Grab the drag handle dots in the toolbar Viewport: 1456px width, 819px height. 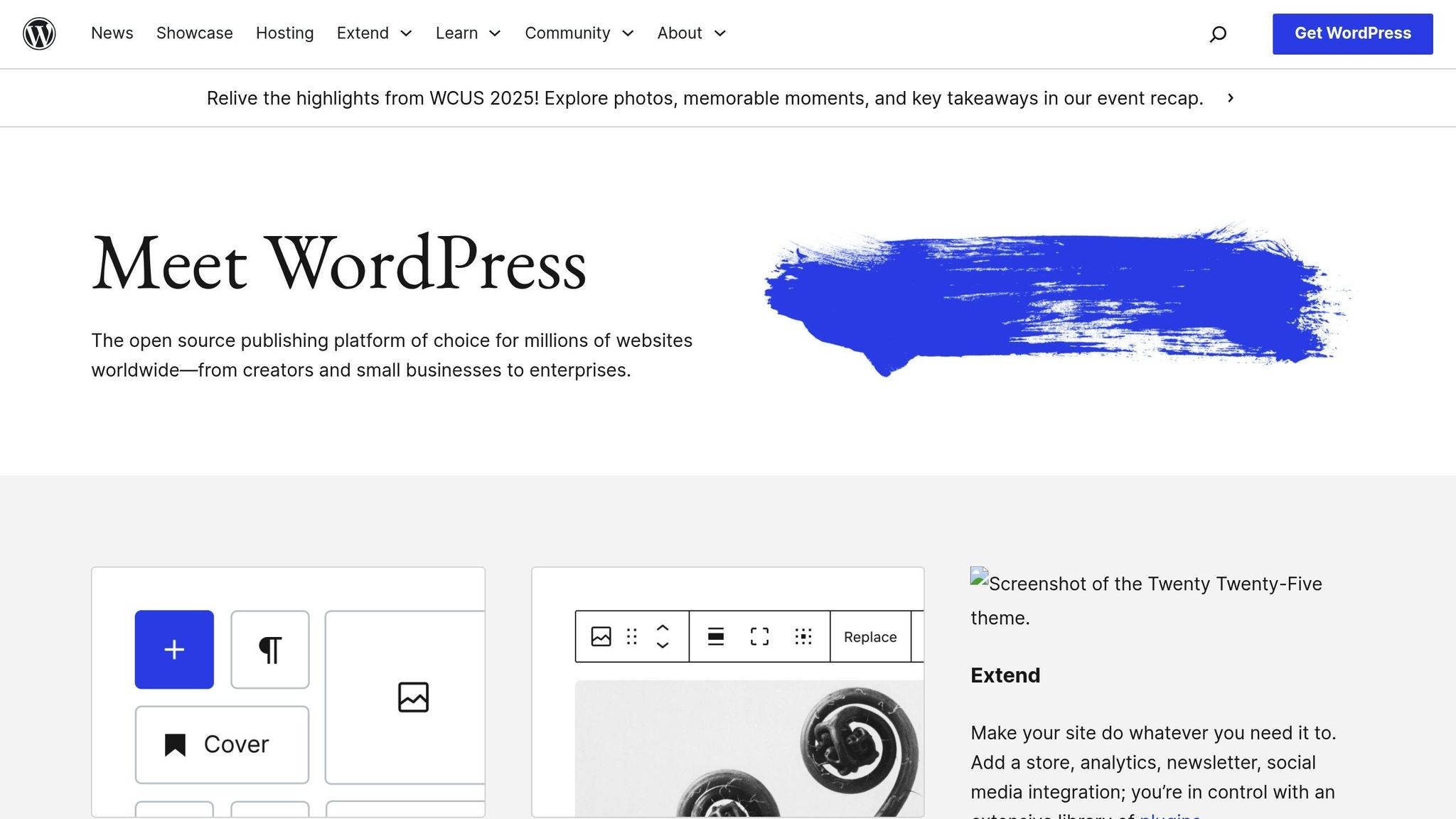click(x=631, y=636)
